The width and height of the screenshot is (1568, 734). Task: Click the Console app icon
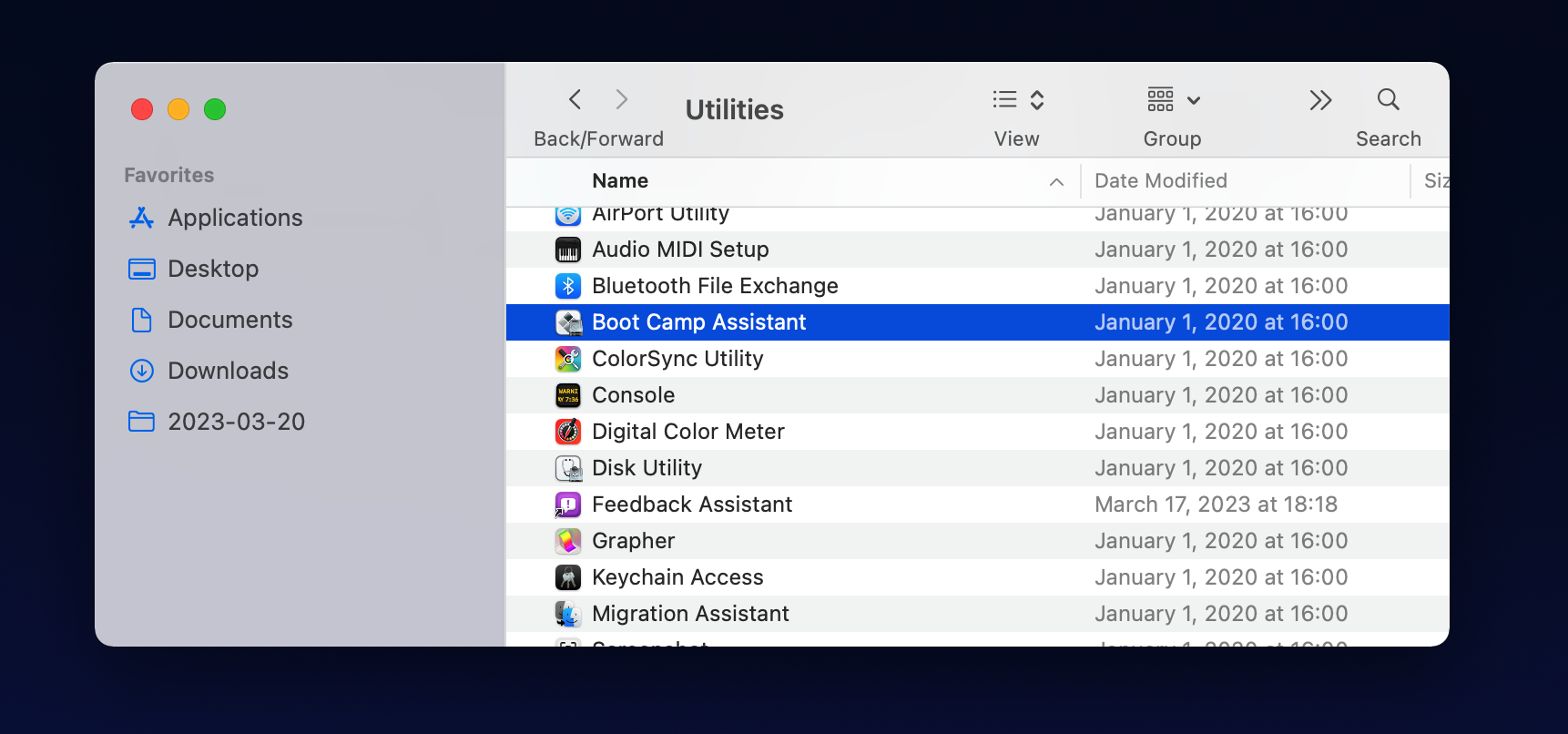568,395
